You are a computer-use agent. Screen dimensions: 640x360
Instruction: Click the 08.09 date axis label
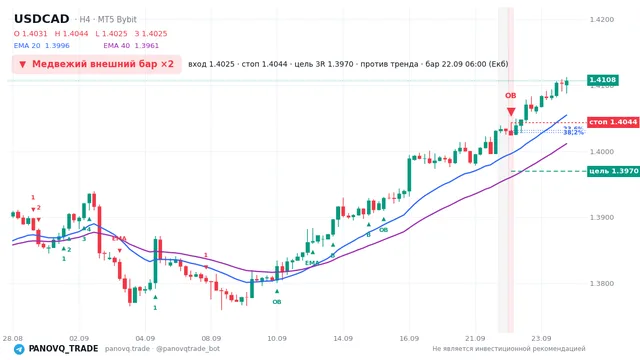211,338
